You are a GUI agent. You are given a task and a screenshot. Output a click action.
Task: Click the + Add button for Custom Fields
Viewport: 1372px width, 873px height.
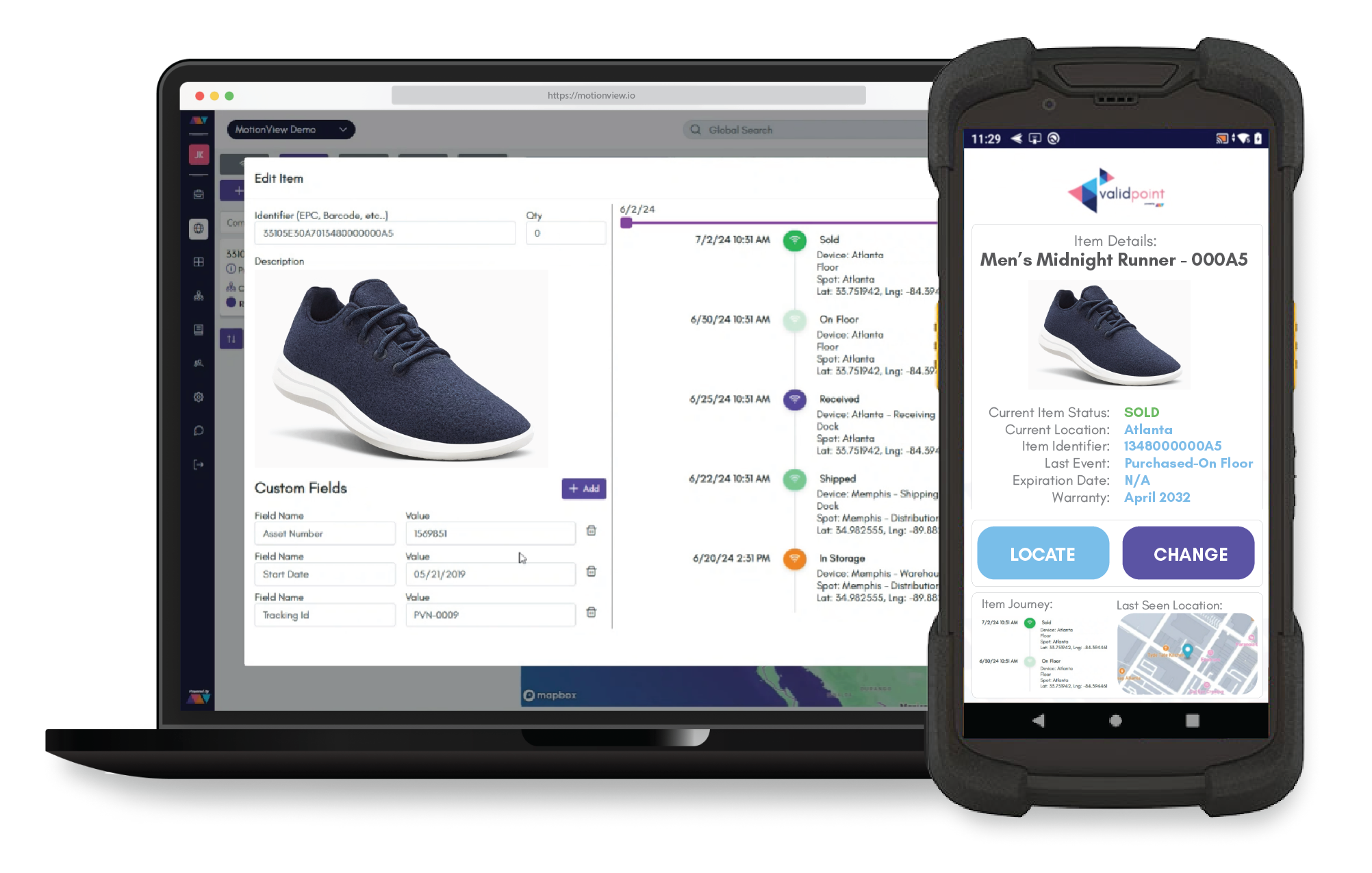[585, 489]
